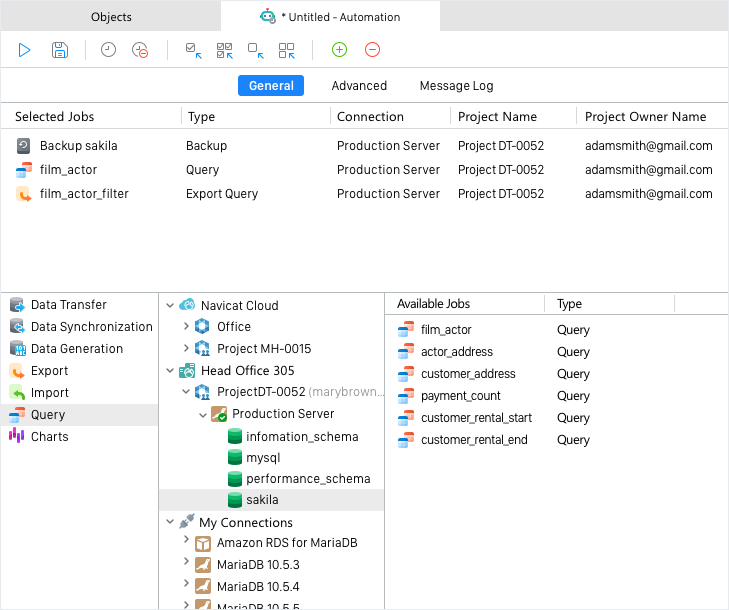Click the deselect all jobs icon
Screen dimensions: 729x610
pyautogui.click(x=287, y=50)
